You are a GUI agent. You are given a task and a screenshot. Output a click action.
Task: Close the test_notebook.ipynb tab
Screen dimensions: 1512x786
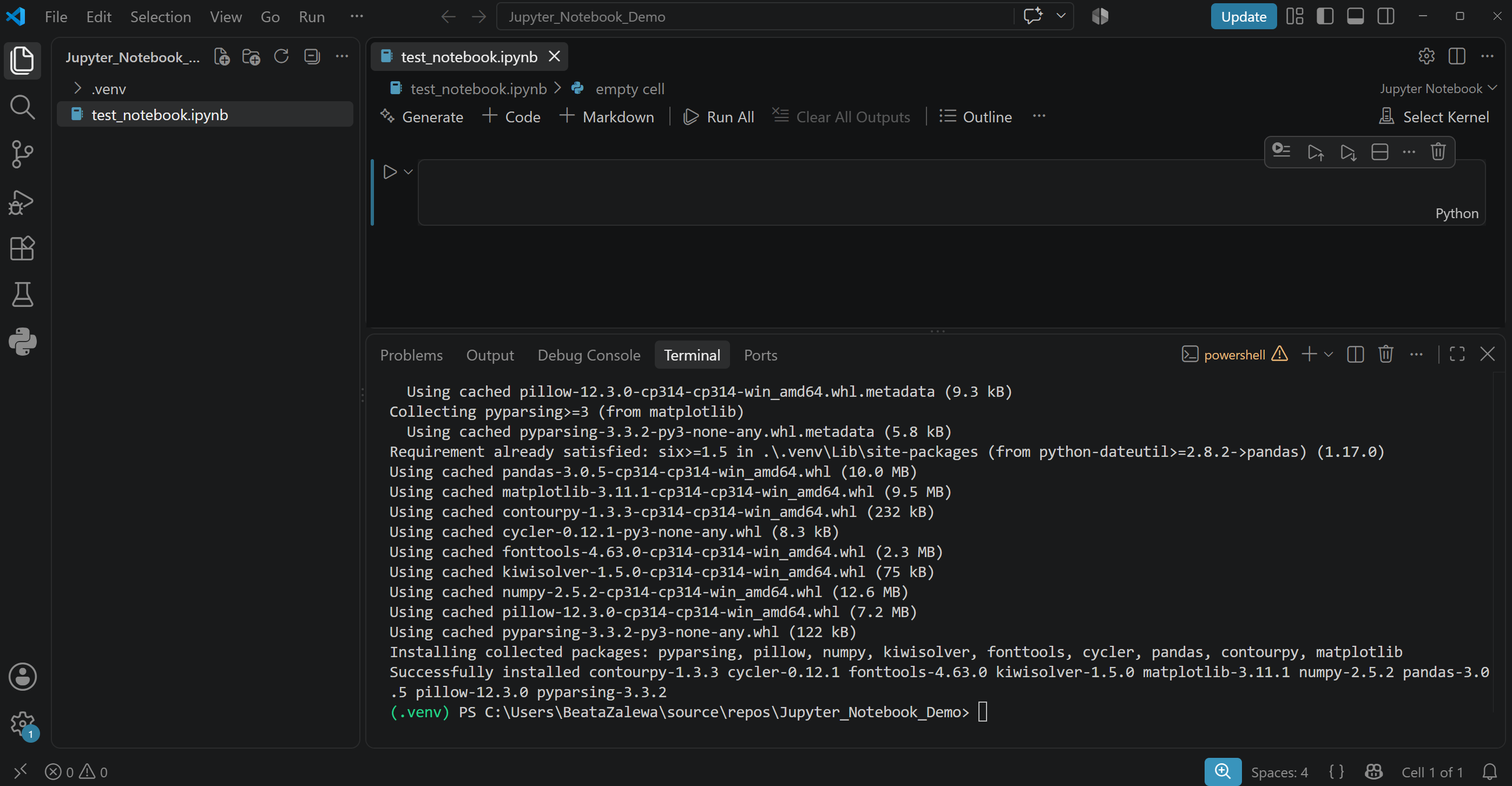[x=554, y=56]
